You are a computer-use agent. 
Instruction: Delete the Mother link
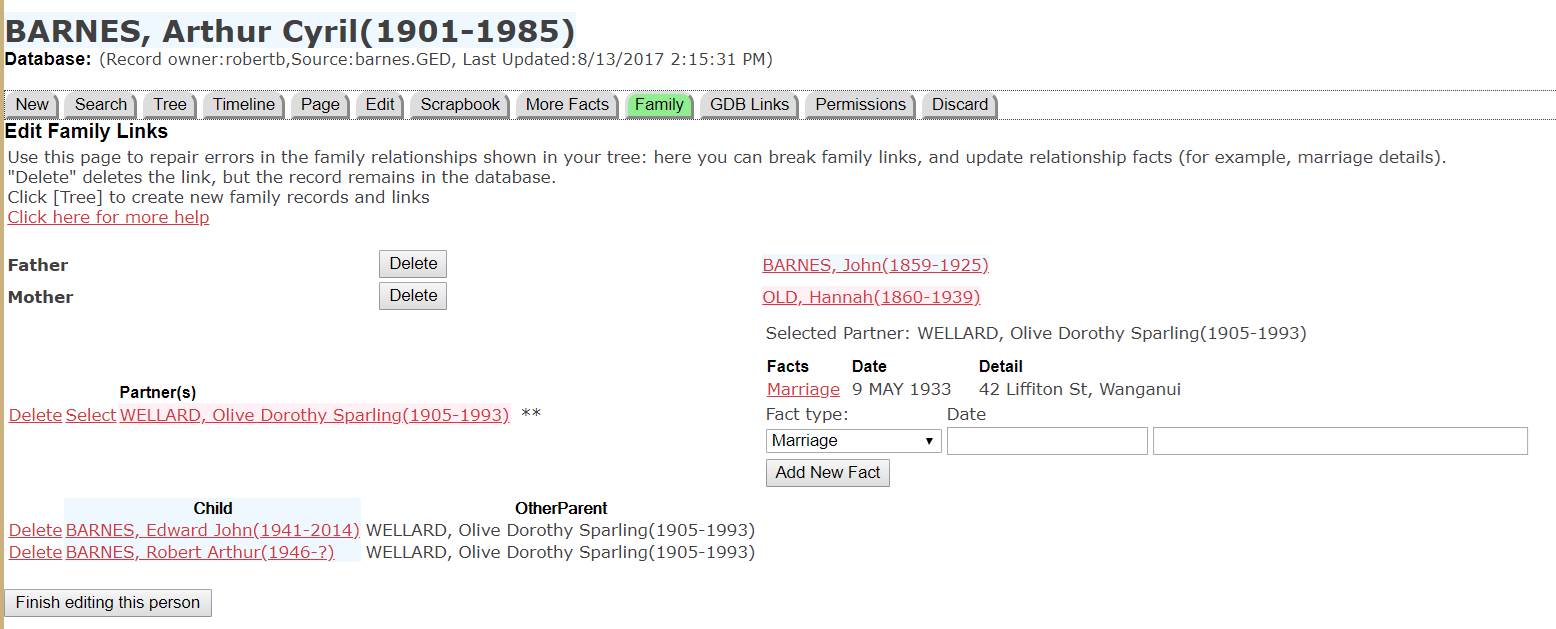coord(412,296)
